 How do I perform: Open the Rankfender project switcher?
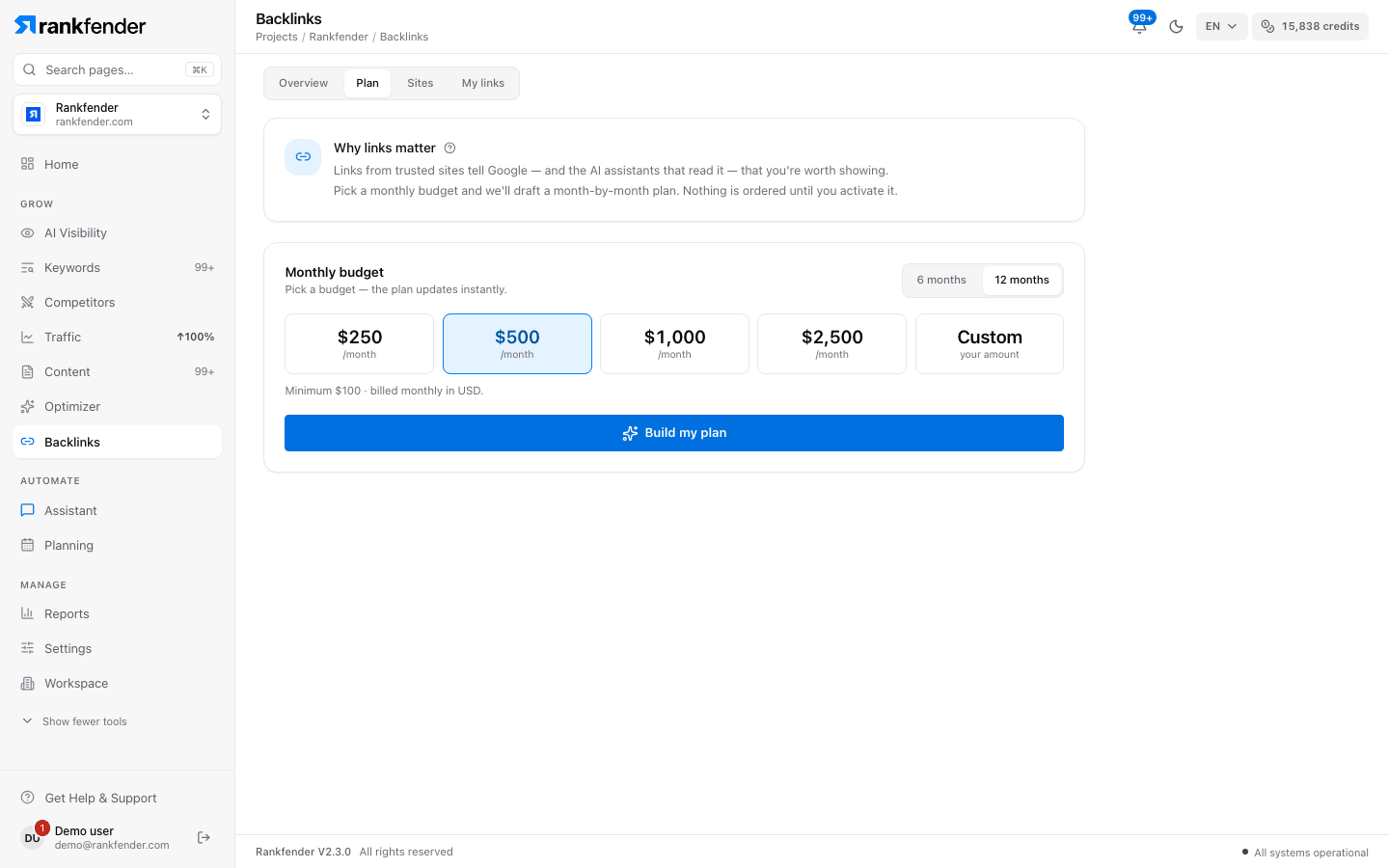(117, 115)
